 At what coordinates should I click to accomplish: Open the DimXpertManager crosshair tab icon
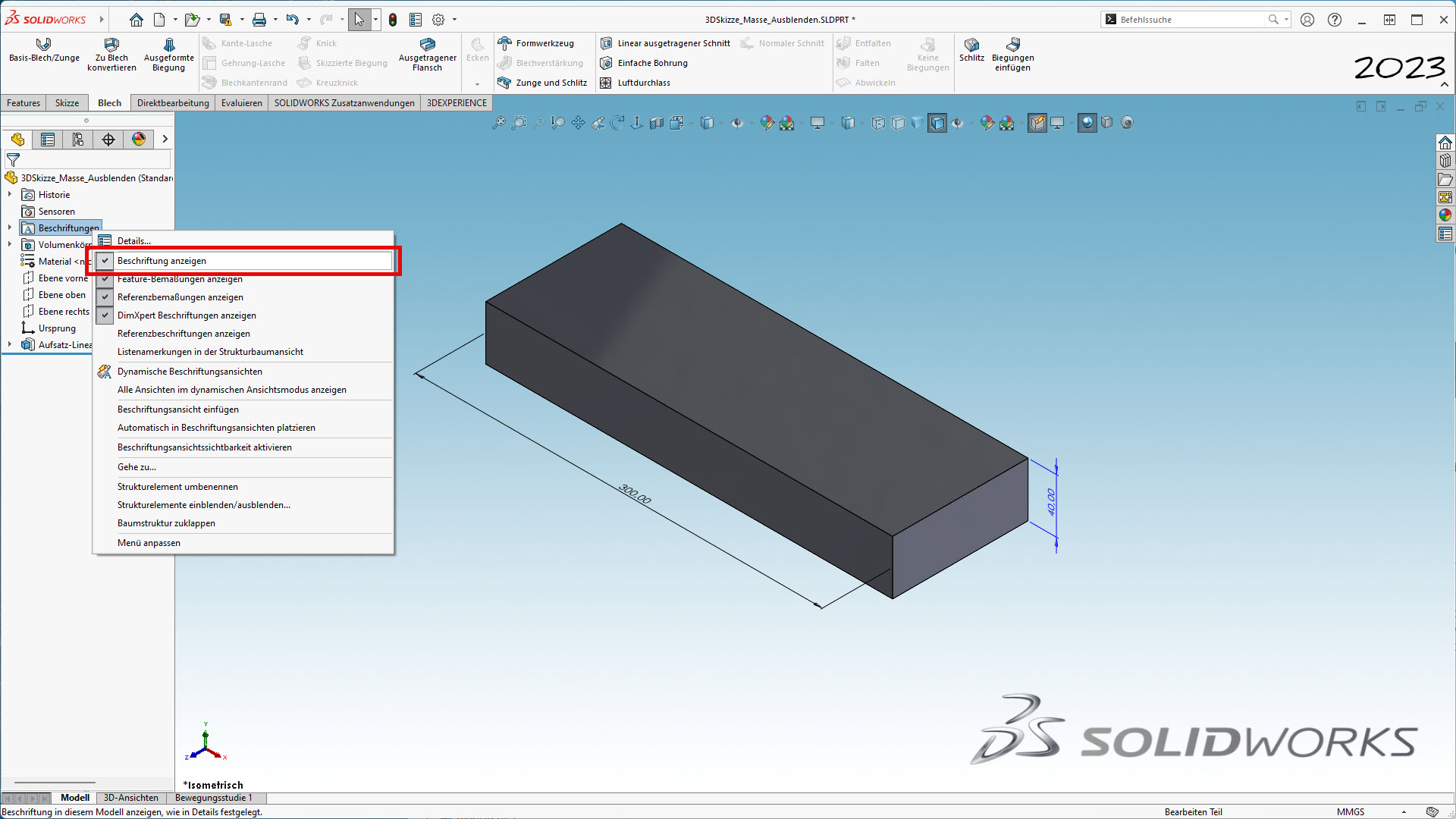point(108,140)
